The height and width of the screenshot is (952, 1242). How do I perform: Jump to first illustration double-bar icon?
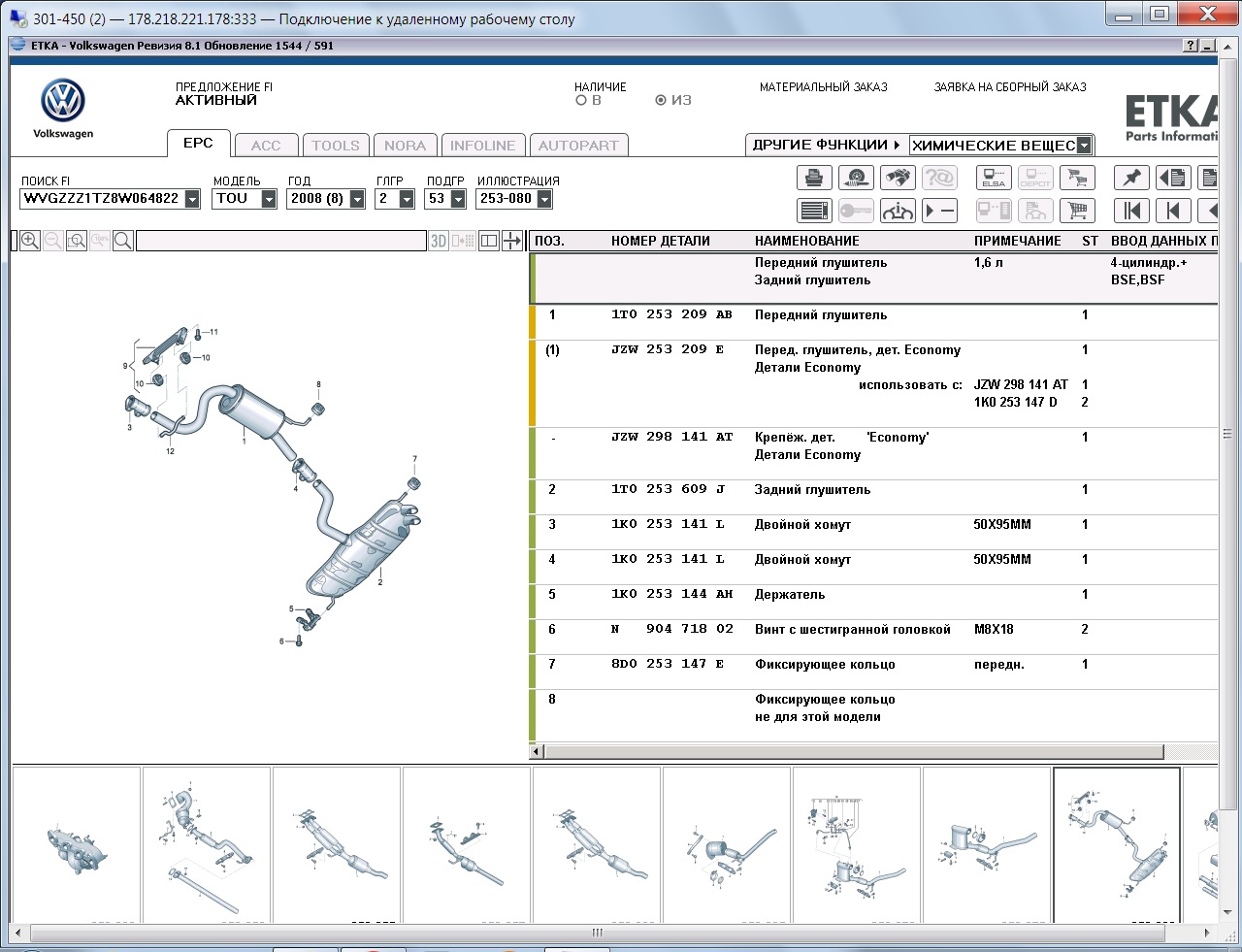pos(1131,211)
